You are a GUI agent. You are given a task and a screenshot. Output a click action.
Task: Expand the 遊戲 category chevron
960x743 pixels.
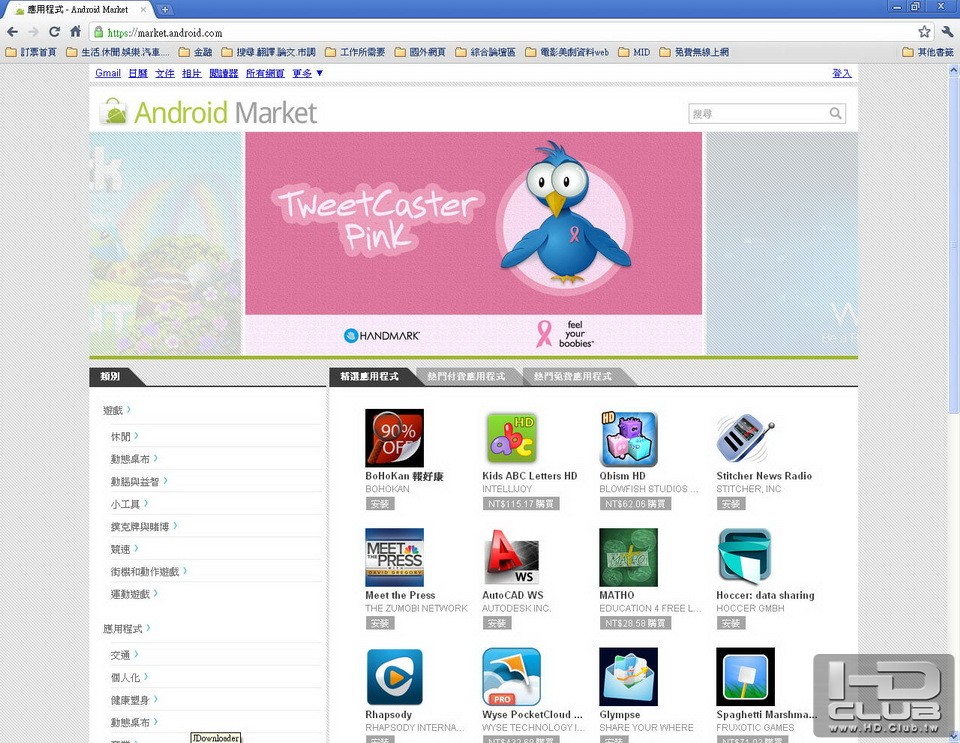tap(129, 409)
